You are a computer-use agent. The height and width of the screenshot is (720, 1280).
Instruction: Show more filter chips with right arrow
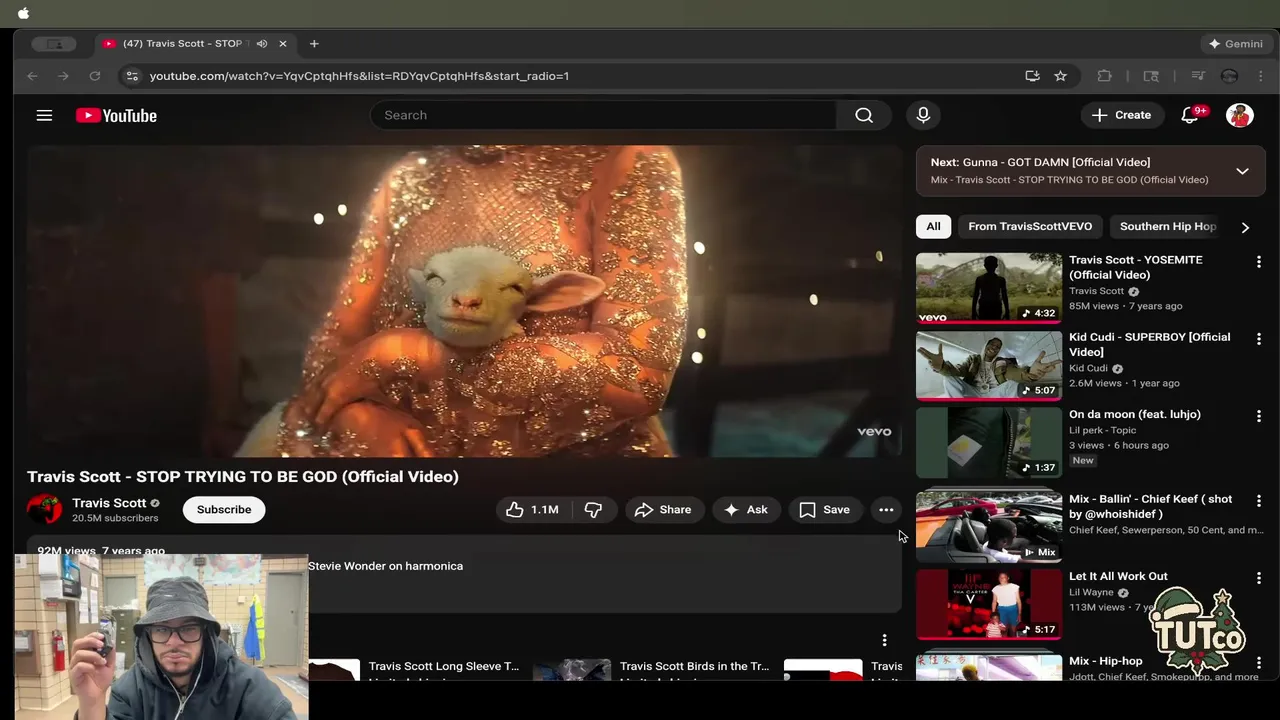1245,227
